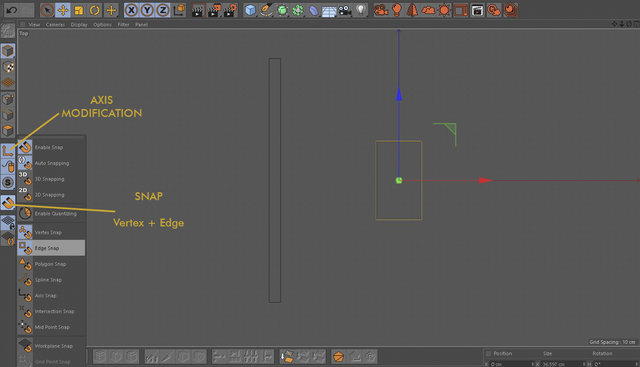Activate the Axis Modification mode icon

8,150
